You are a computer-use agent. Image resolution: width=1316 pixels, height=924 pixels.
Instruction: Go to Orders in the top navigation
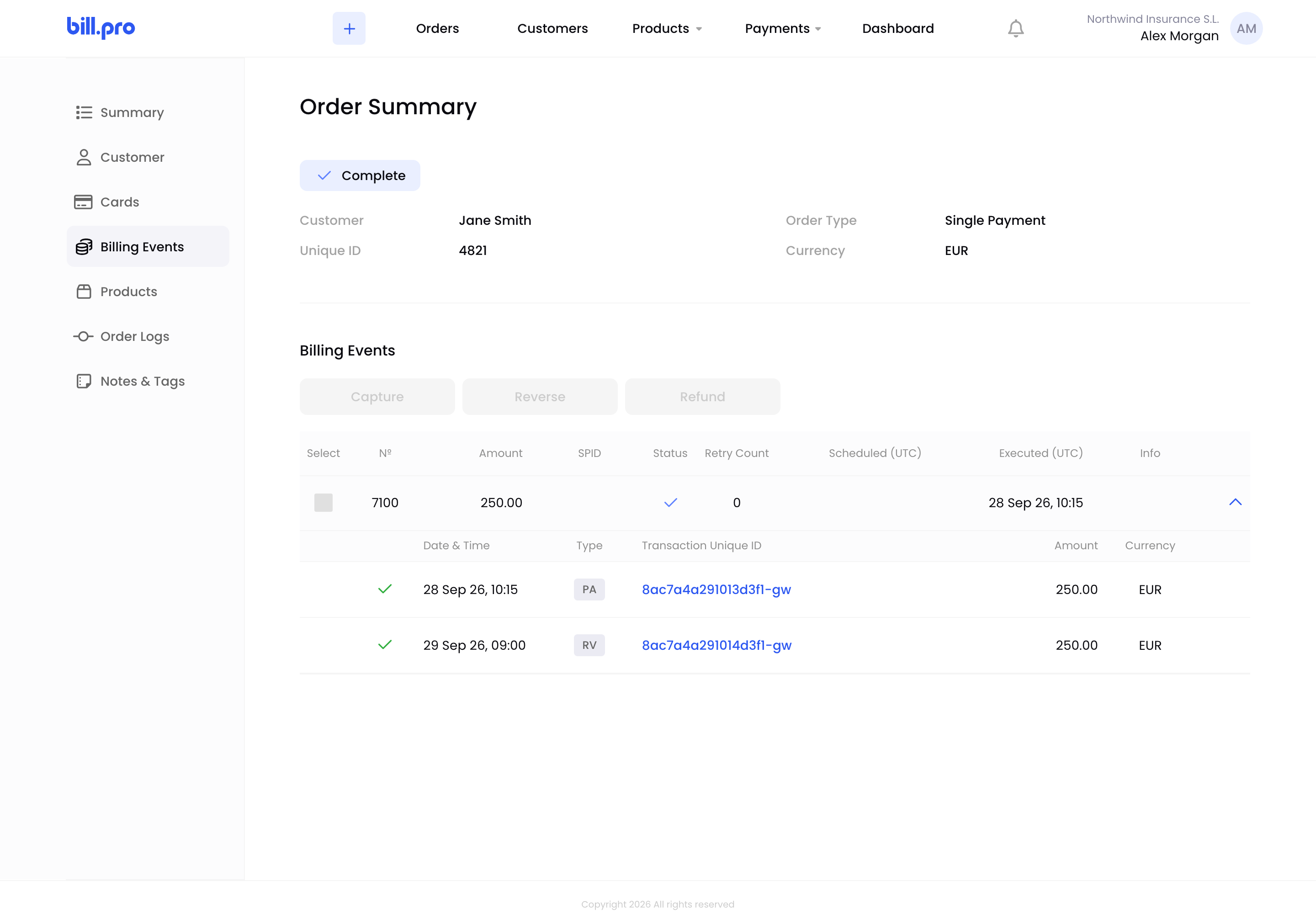(x=437, y=28)
